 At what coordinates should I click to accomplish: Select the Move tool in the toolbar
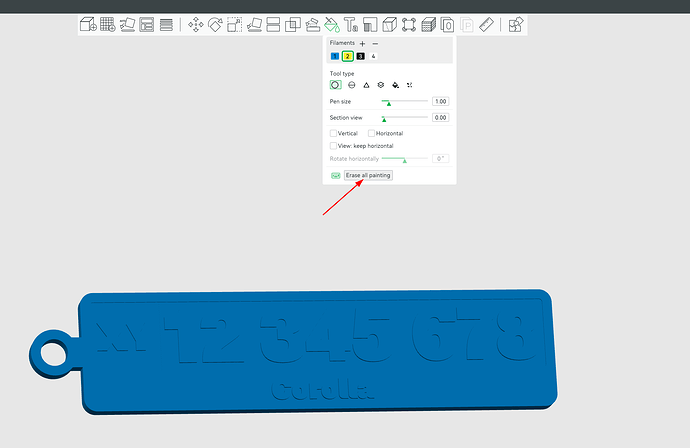(195, 25)
